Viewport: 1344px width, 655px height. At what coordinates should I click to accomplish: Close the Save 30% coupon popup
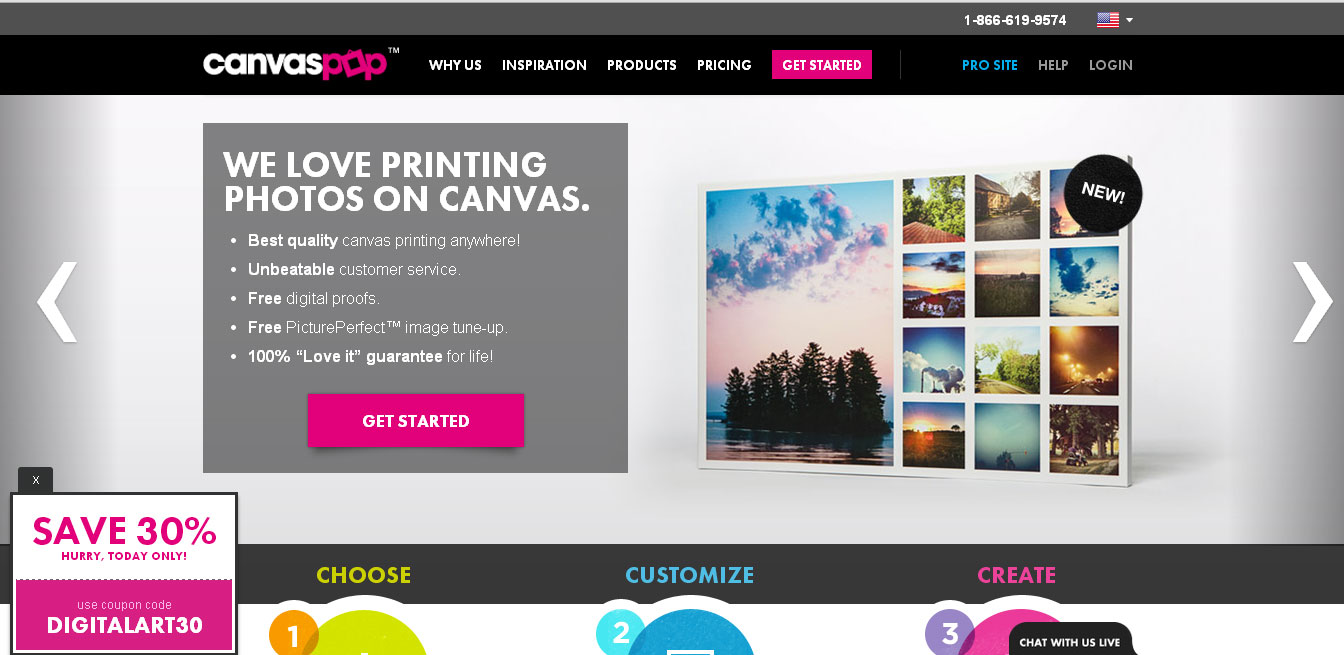coord(35,480)
